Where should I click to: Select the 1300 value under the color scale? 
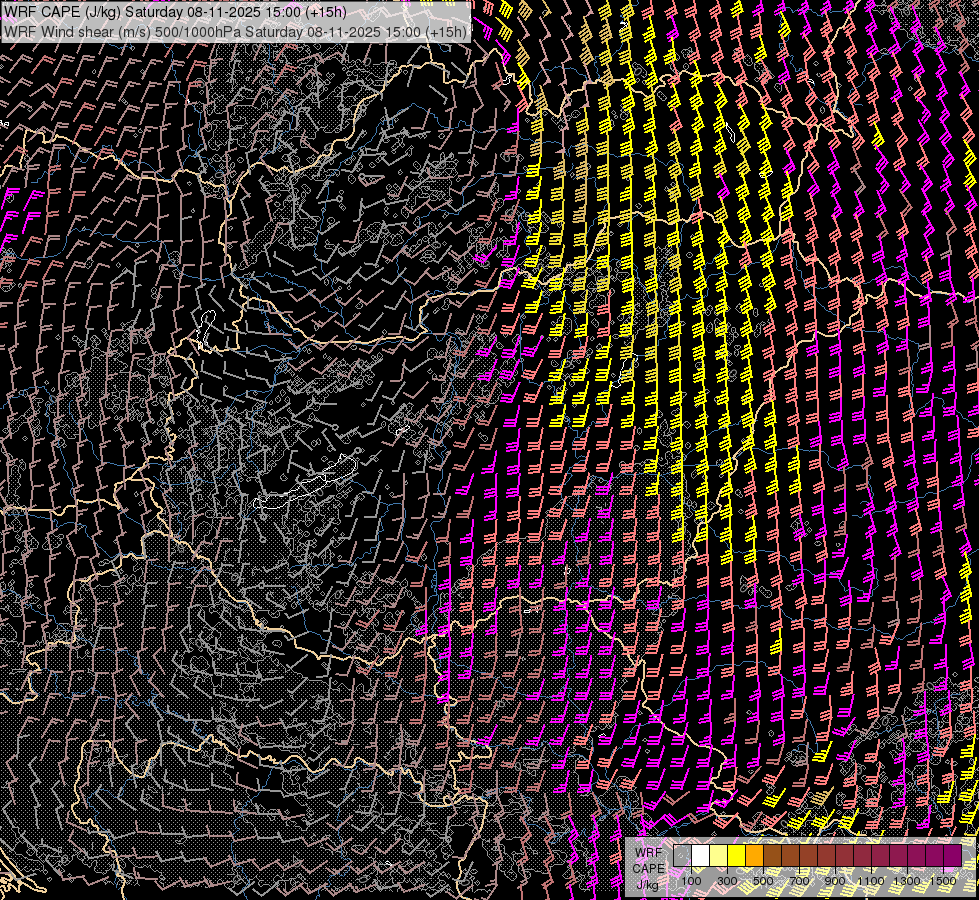coord(906,881)
